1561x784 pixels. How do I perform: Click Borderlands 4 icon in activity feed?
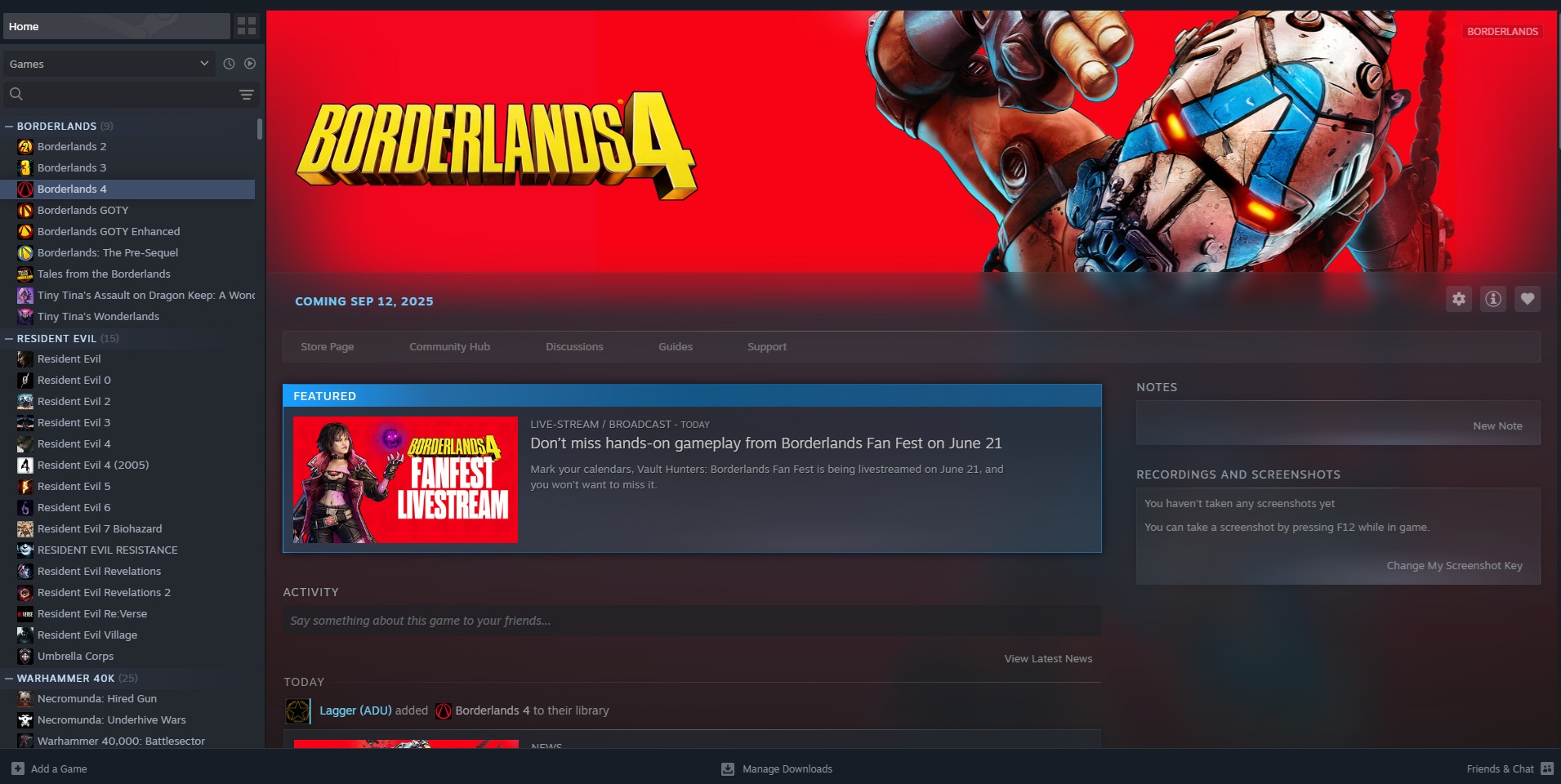(x=444, y=710)
